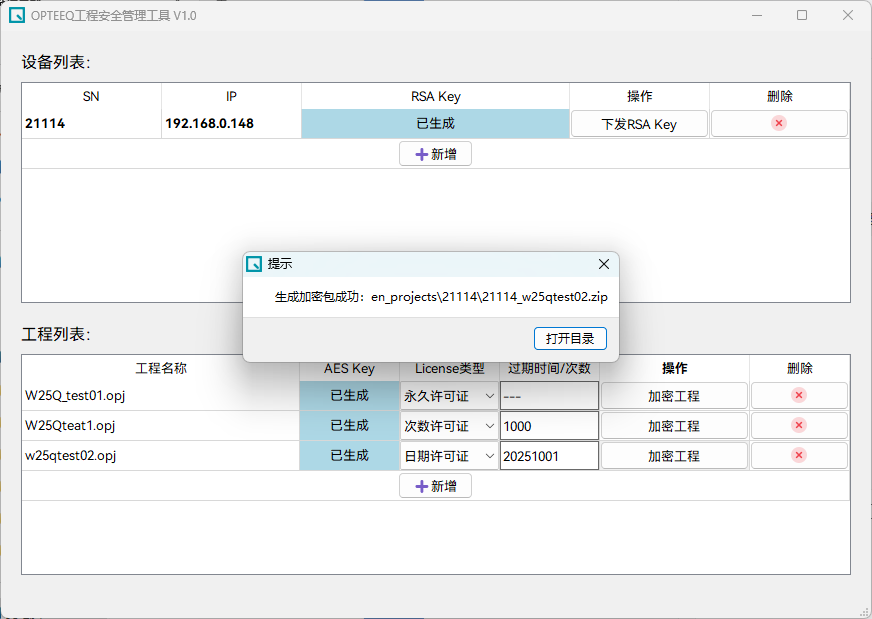872x619 pixels.
Task: Delete W25Q_test01.opj using red X icon
Action: click(799, 395)
